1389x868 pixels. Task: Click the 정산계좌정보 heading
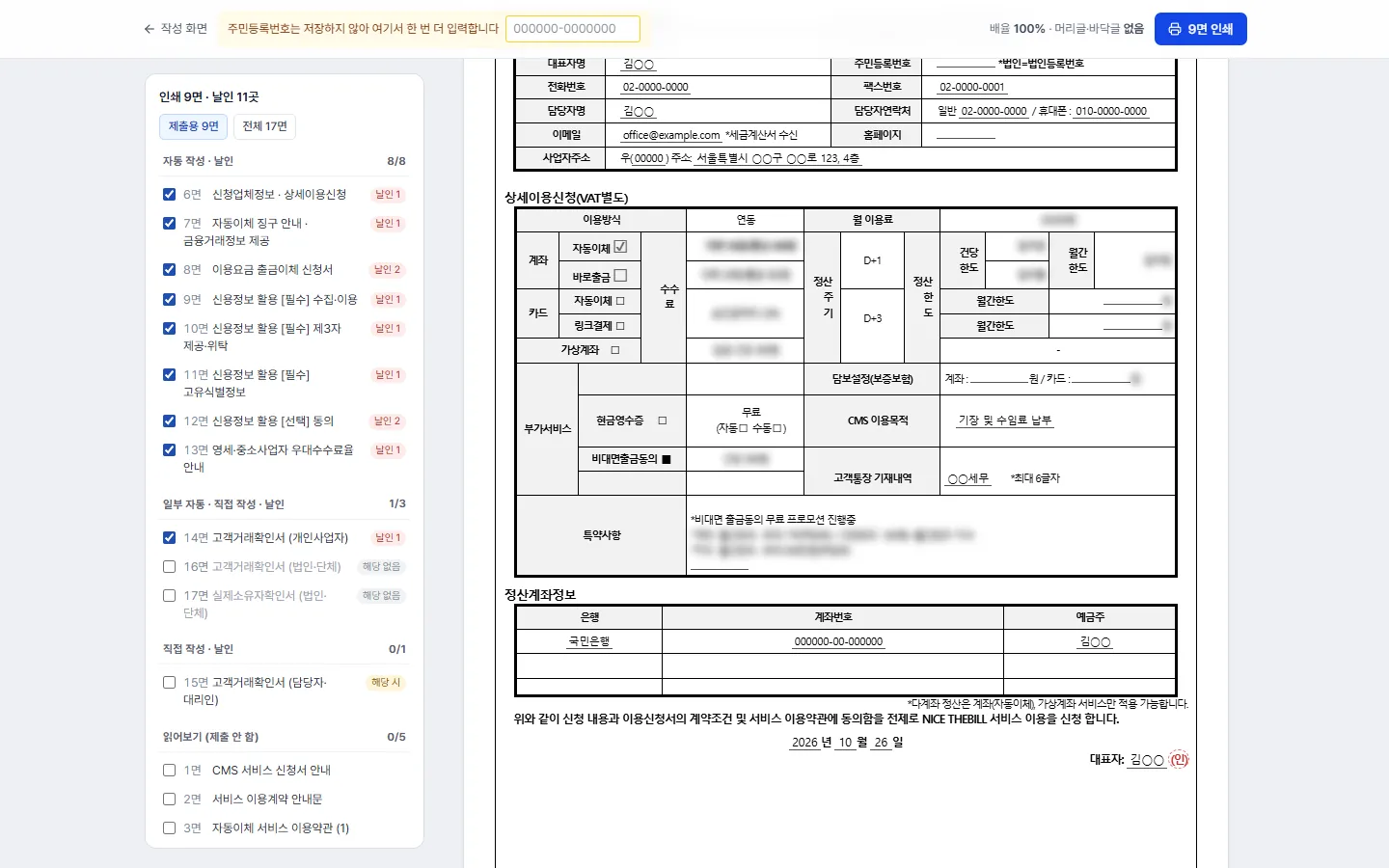click(x=540, y=595)
